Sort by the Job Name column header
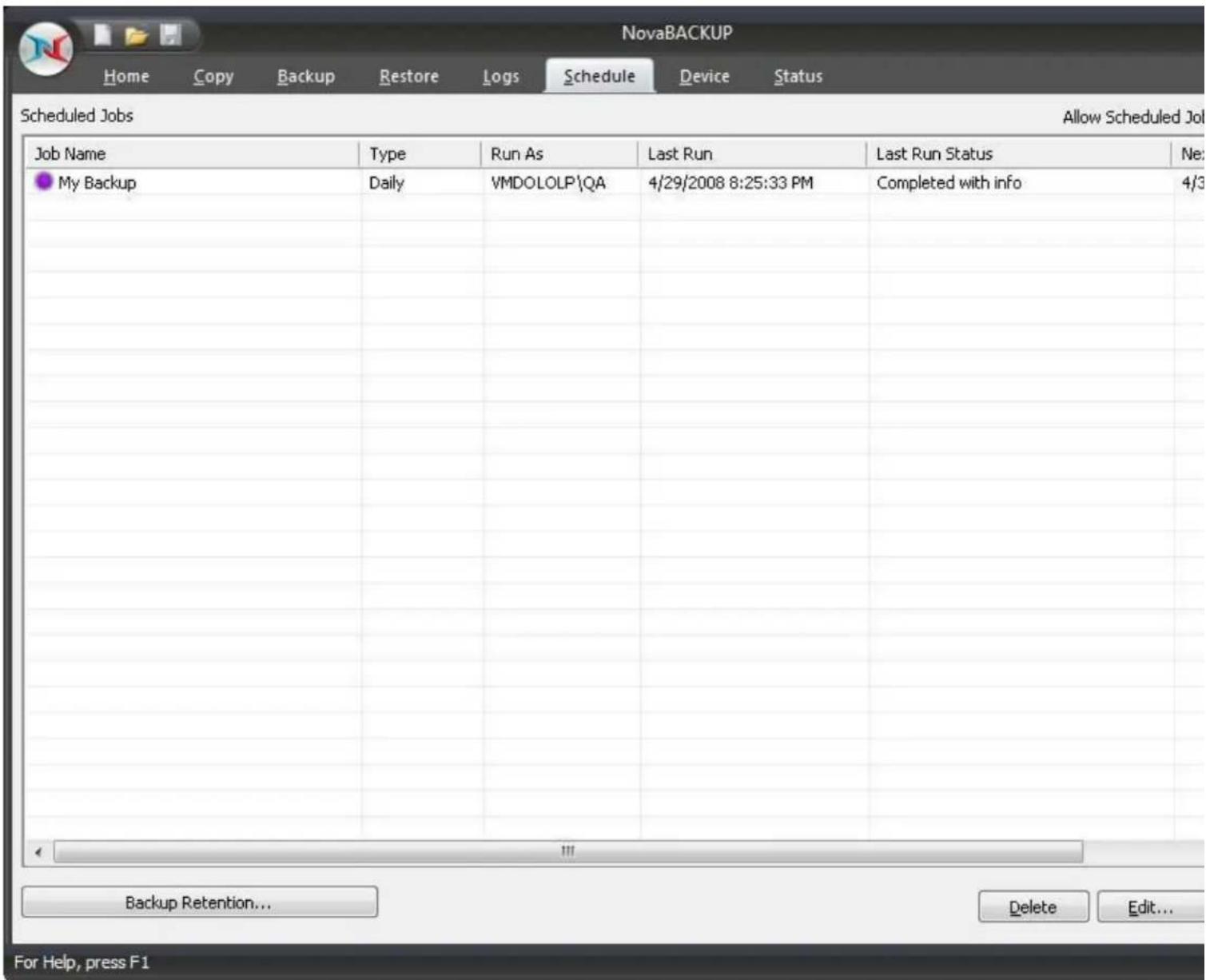The width and height of the screenshot is (1206, 980). point(192,153)
